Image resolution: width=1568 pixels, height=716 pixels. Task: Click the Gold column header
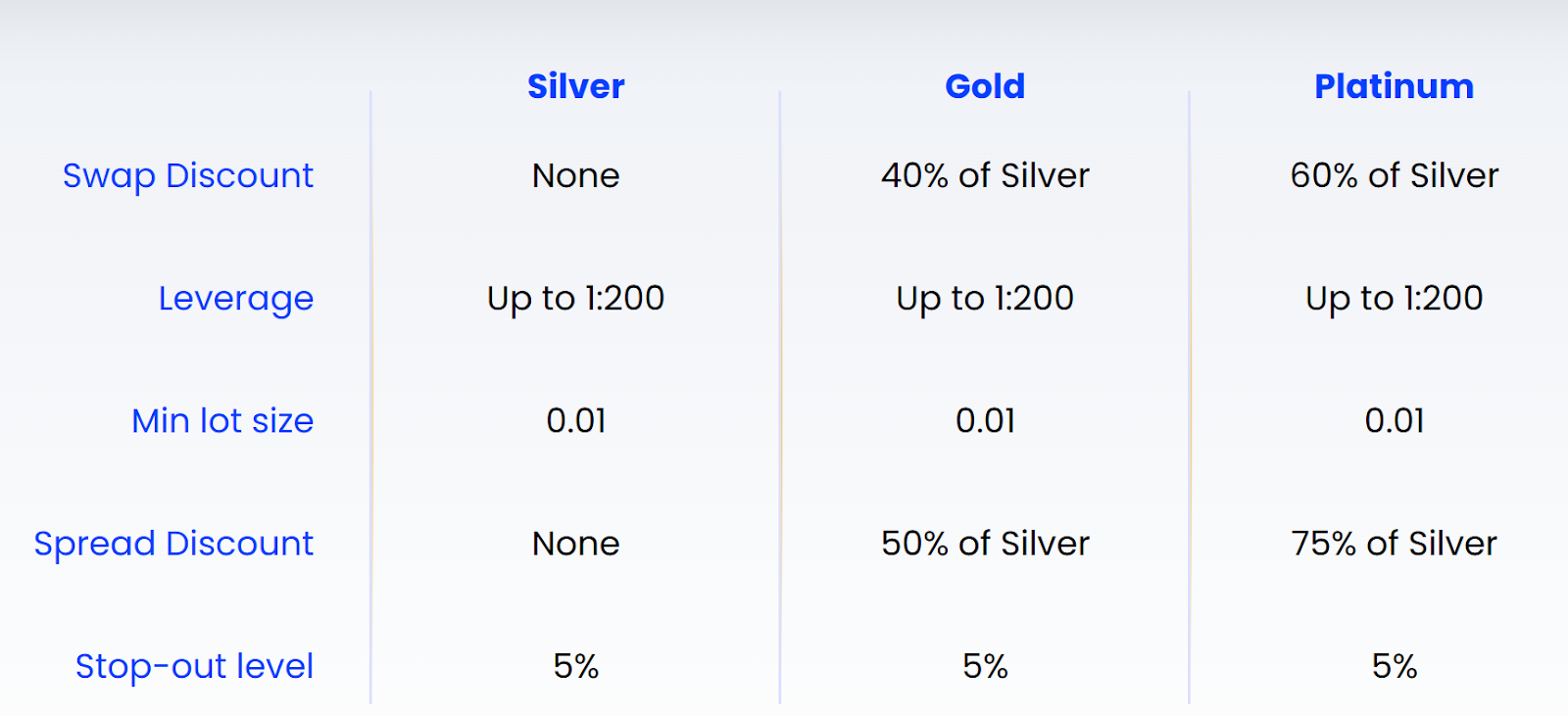985,86
